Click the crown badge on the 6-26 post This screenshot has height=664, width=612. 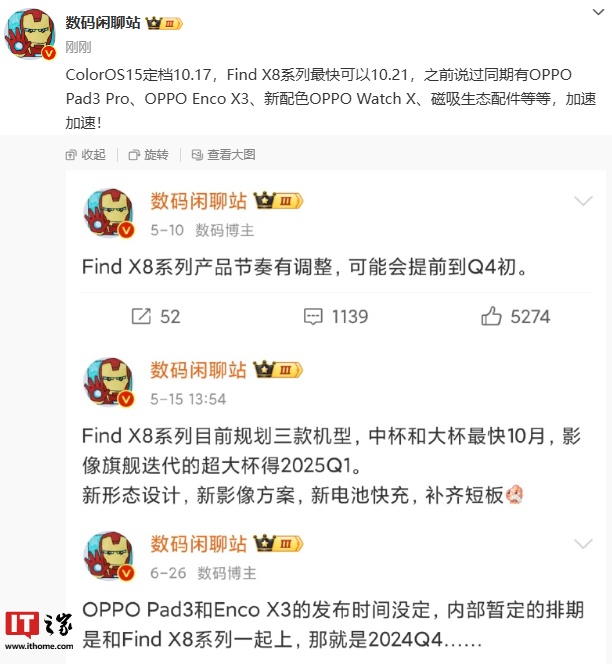tap(278, 544)
